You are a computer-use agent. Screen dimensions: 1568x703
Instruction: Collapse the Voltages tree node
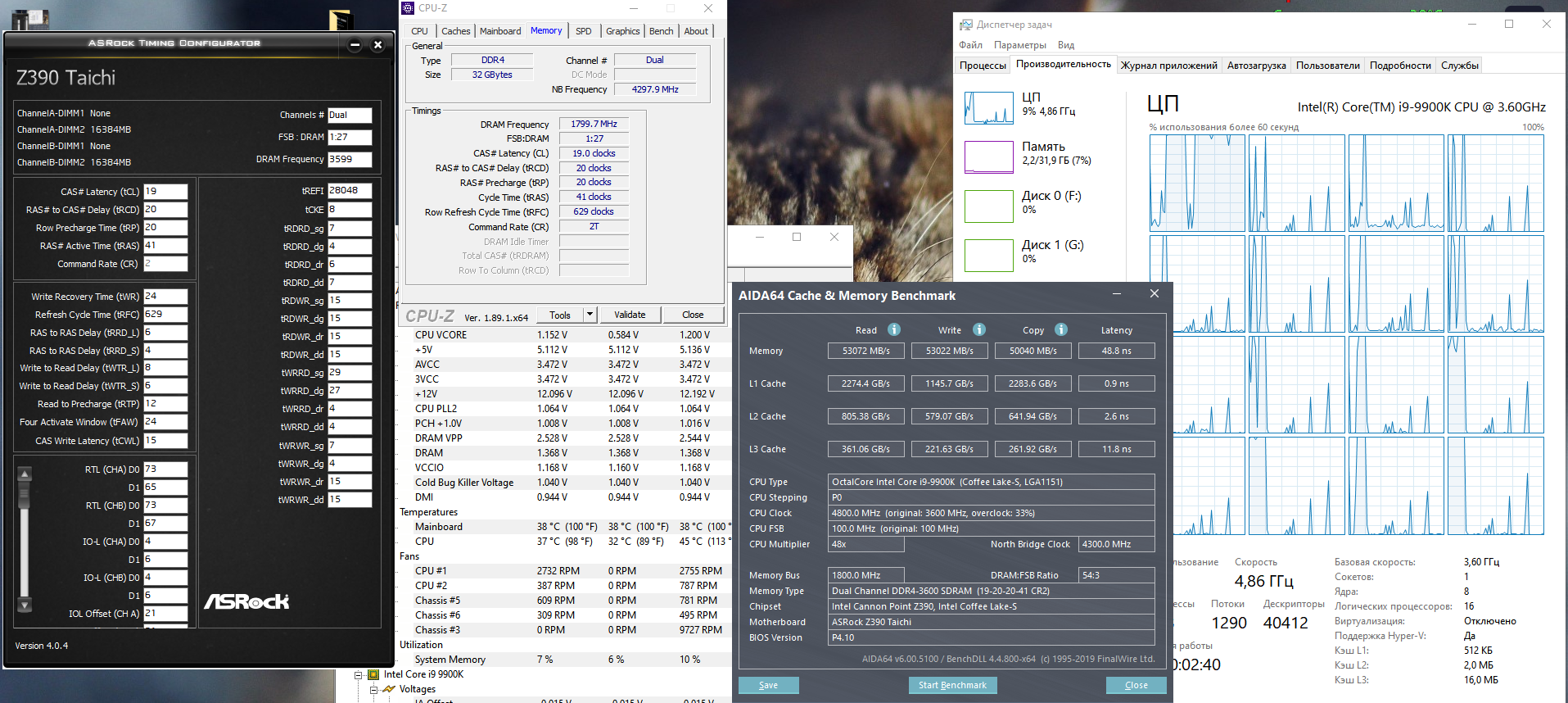pos(373,690)
